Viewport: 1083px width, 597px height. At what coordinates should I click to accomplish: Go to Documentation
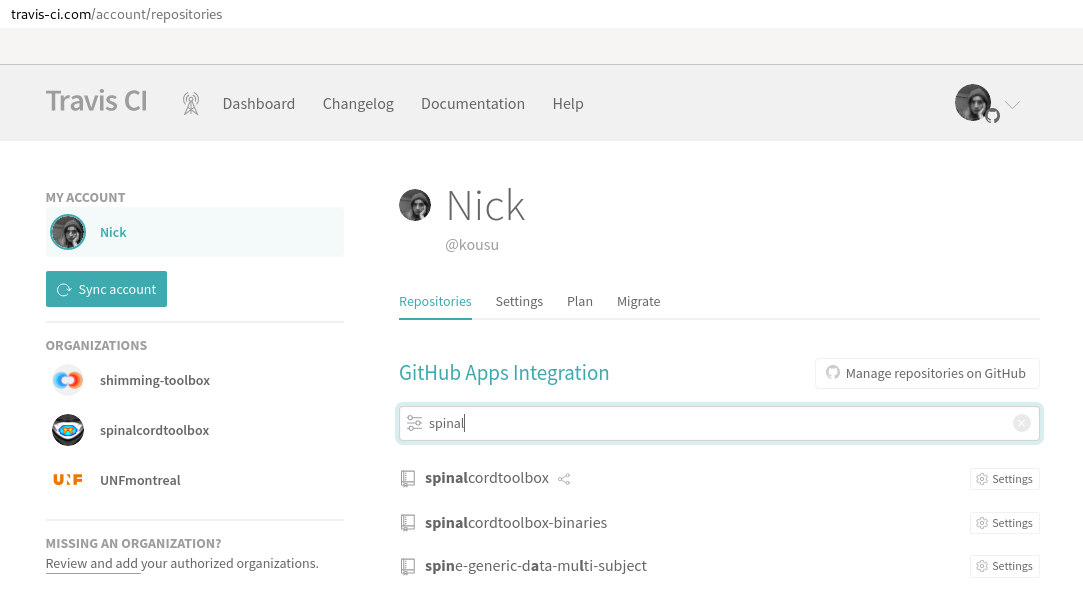(x=472, y=104)
